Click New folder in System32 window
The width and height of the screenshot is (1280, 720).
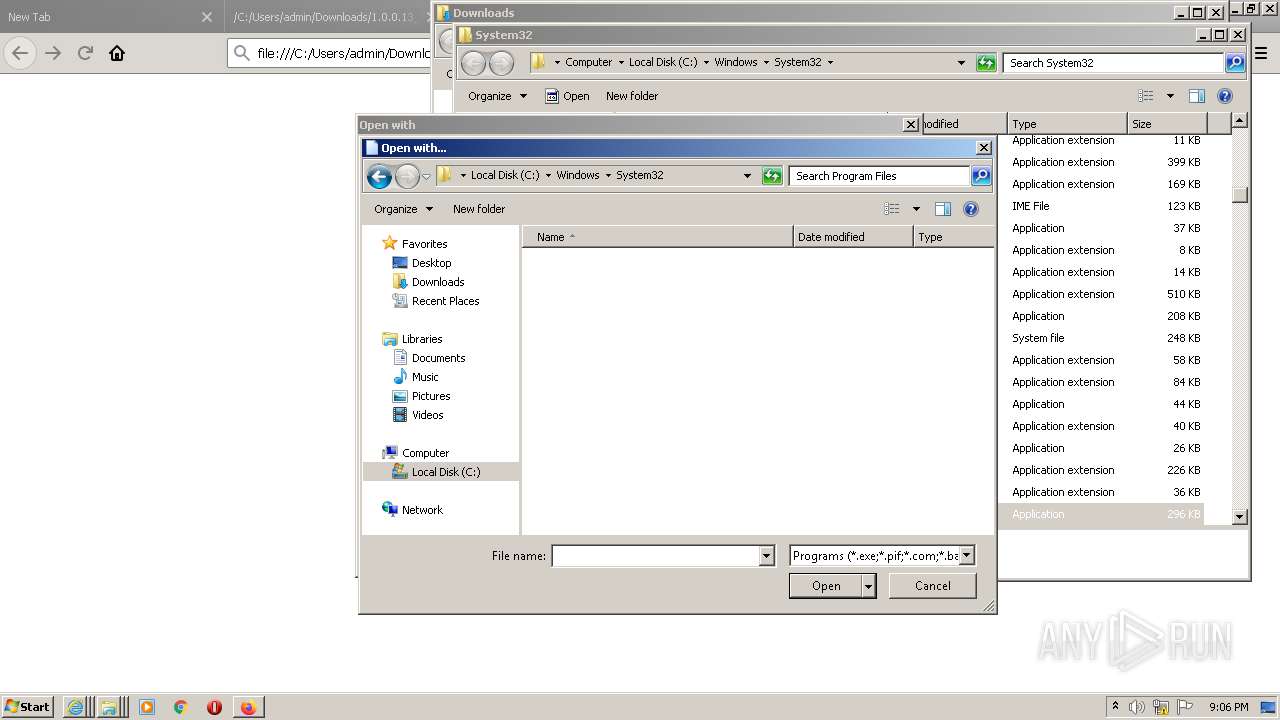632,96
